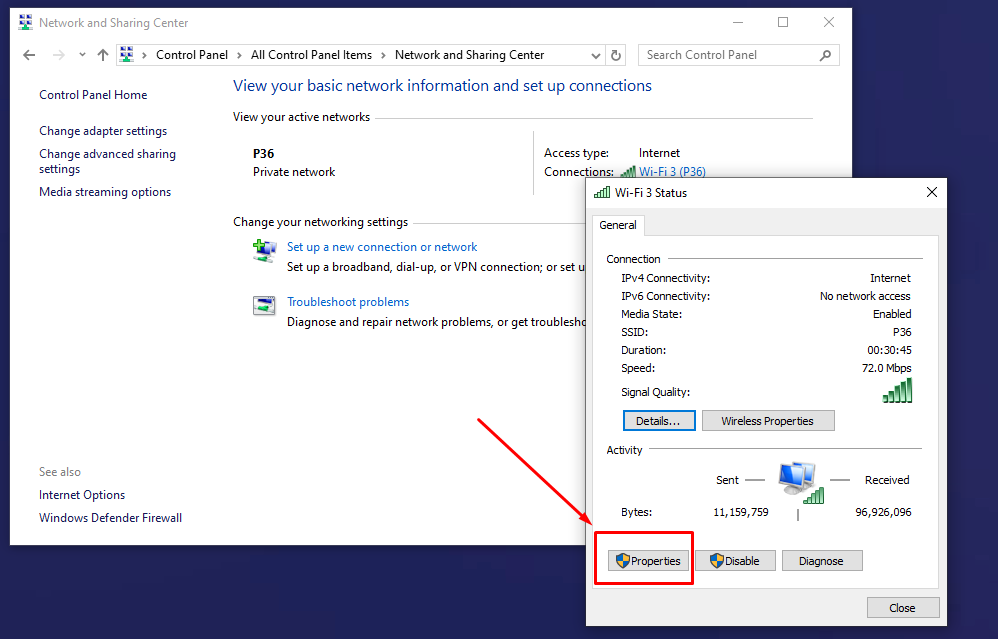Click Wi-Fi 3 Status title bar icon

point(601,192)
